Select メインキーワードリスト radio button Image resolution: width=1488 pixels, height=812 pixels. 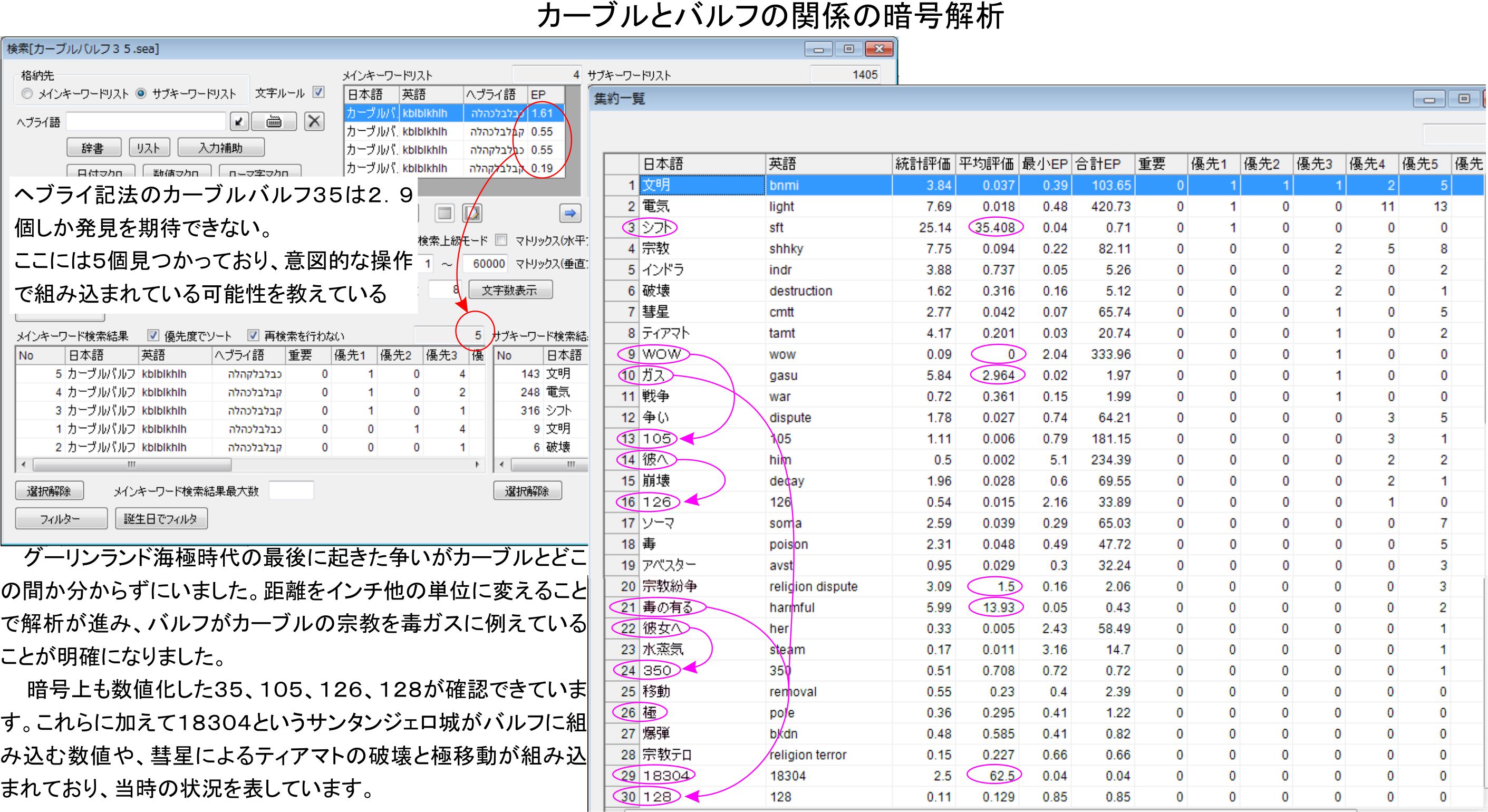click(x=27, y=93)
